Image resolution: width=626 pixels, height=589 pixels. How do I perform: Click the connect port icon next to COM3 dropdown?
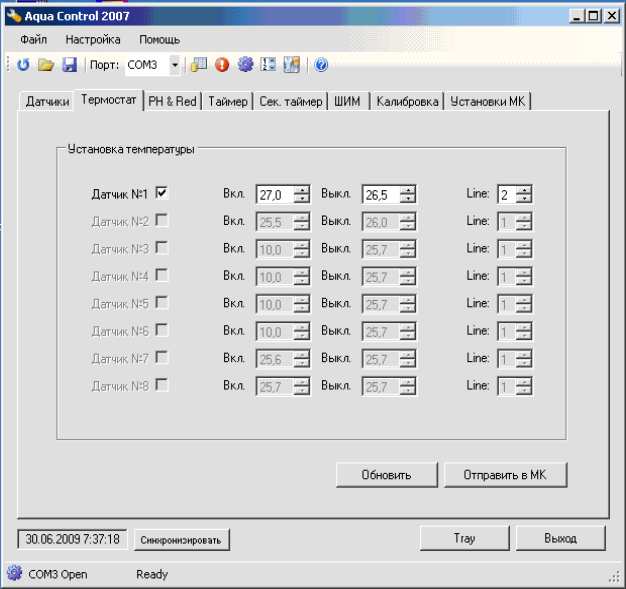pyautogui.click(x=199, y=65)
